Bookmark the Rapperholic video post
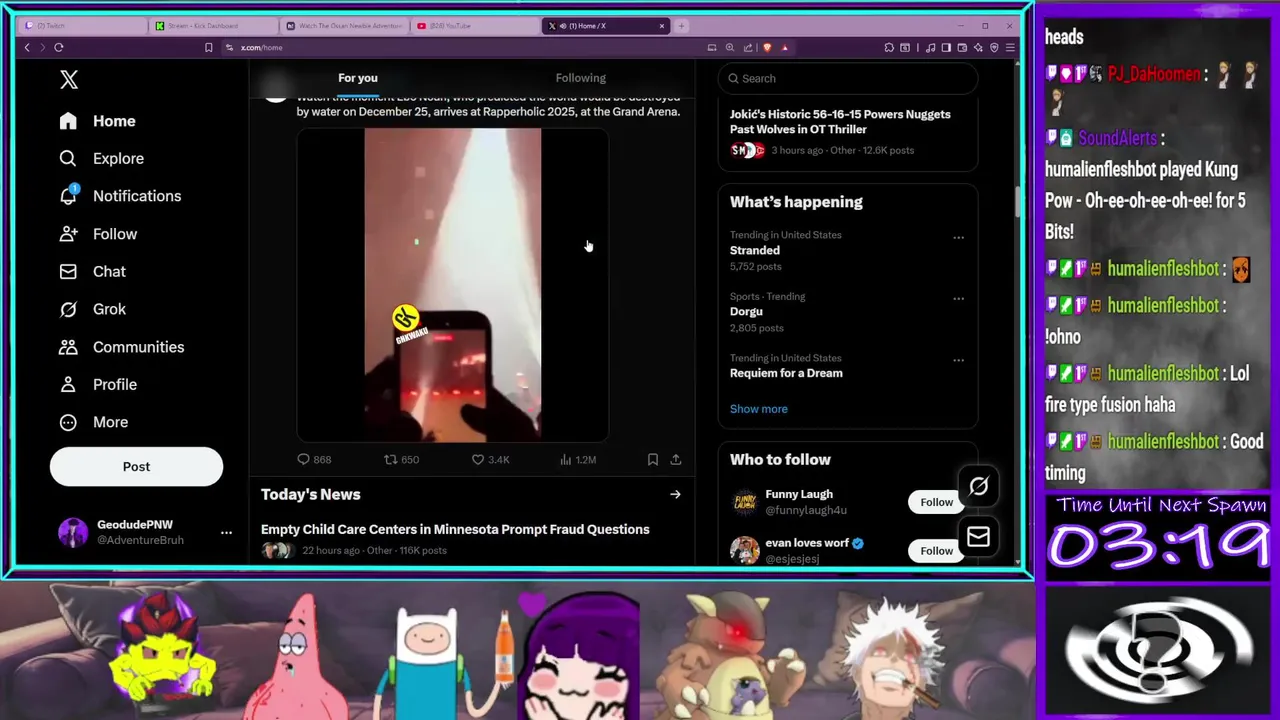 pos(653,460)
